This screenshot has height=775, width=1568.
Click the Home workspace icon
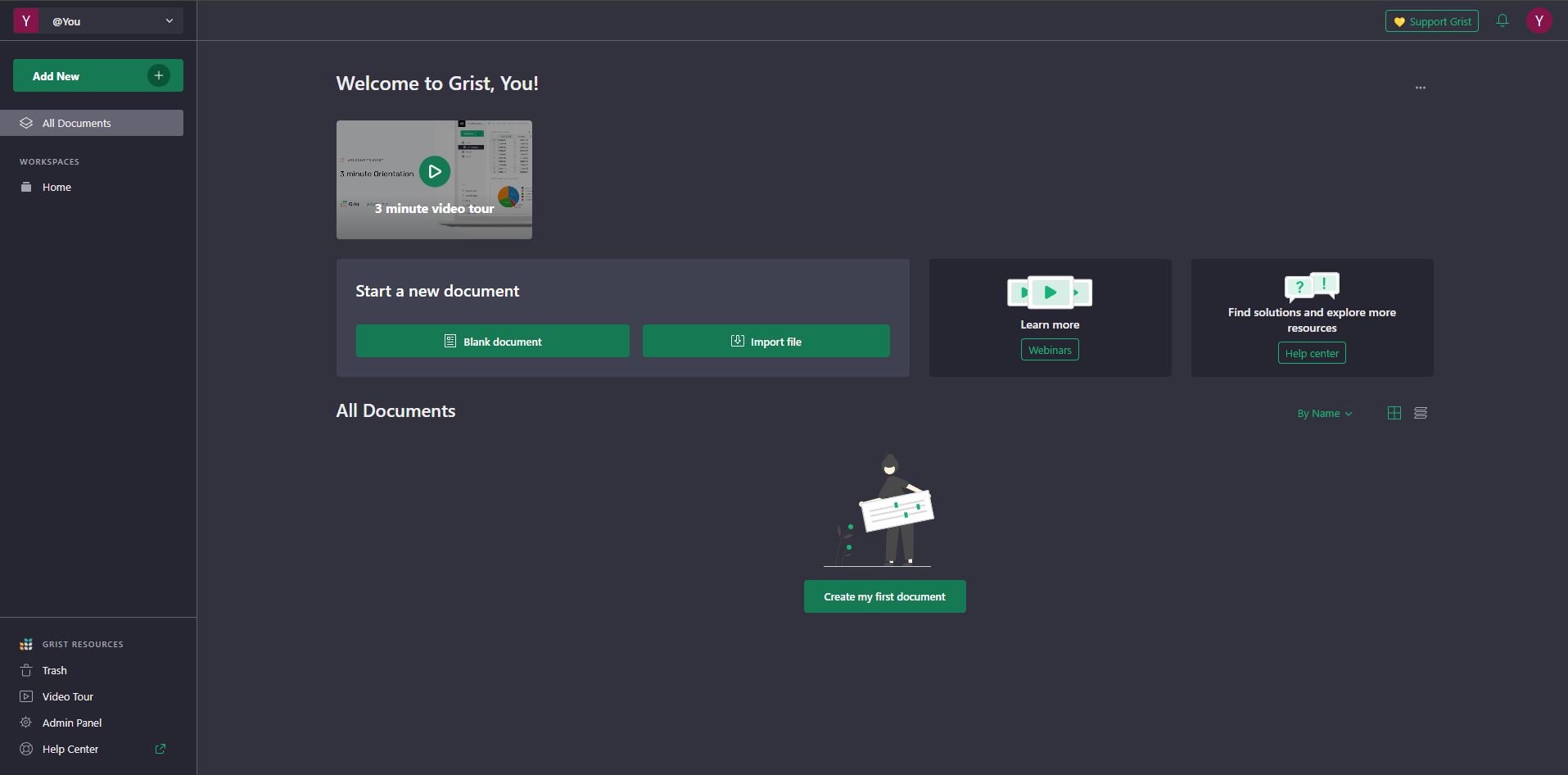26,187
